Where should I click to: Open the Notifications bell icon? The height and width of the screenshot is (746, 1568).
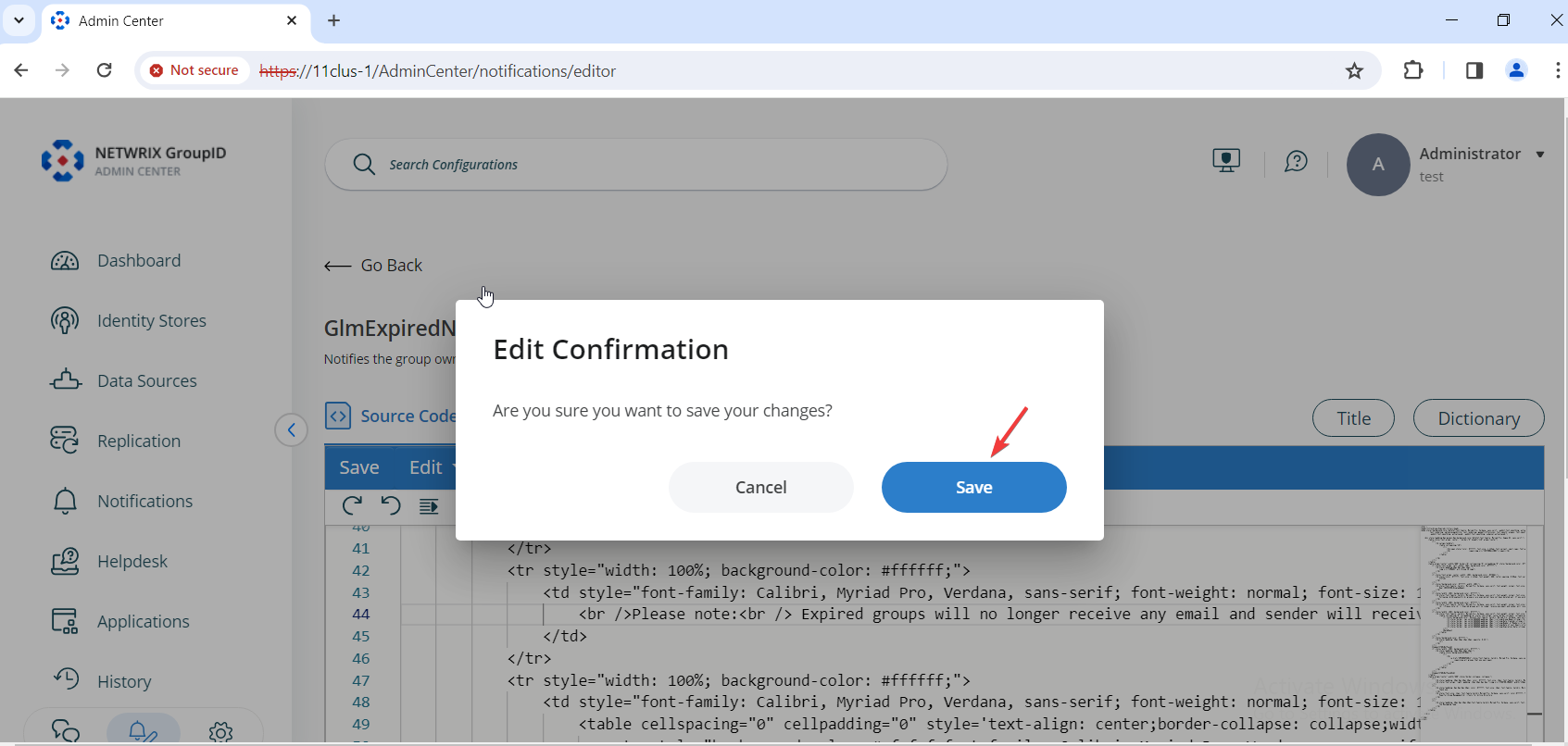pos(65,501)
